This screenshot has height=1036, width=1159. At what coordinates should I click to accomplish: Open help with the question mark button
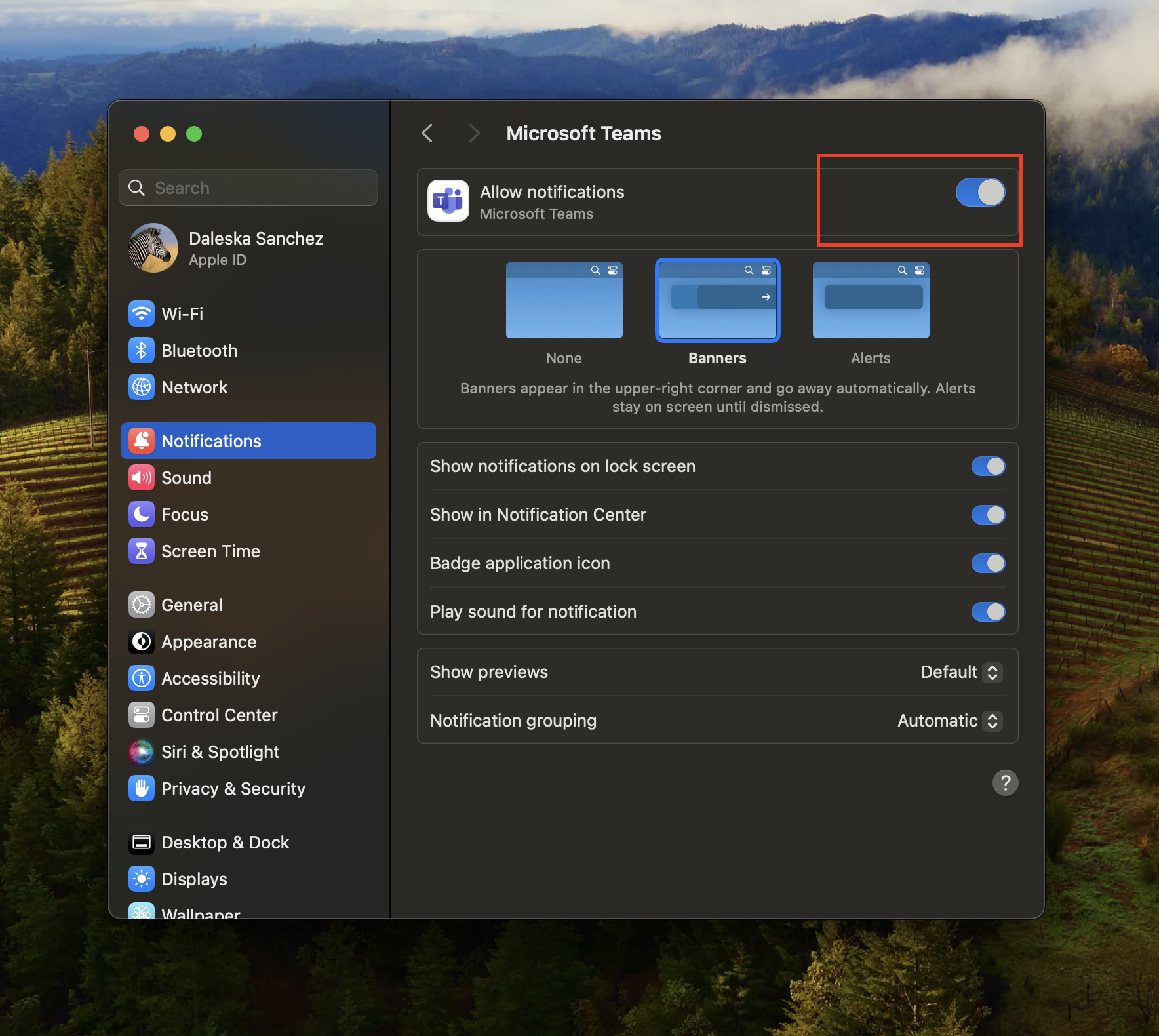(x=1005, y=782)
